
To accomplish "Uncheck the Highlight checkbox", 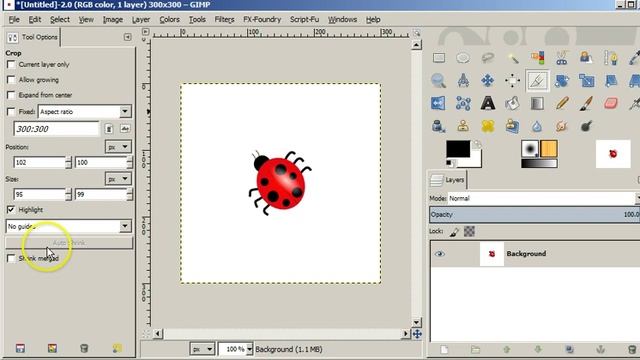I will tap(11, 210).
